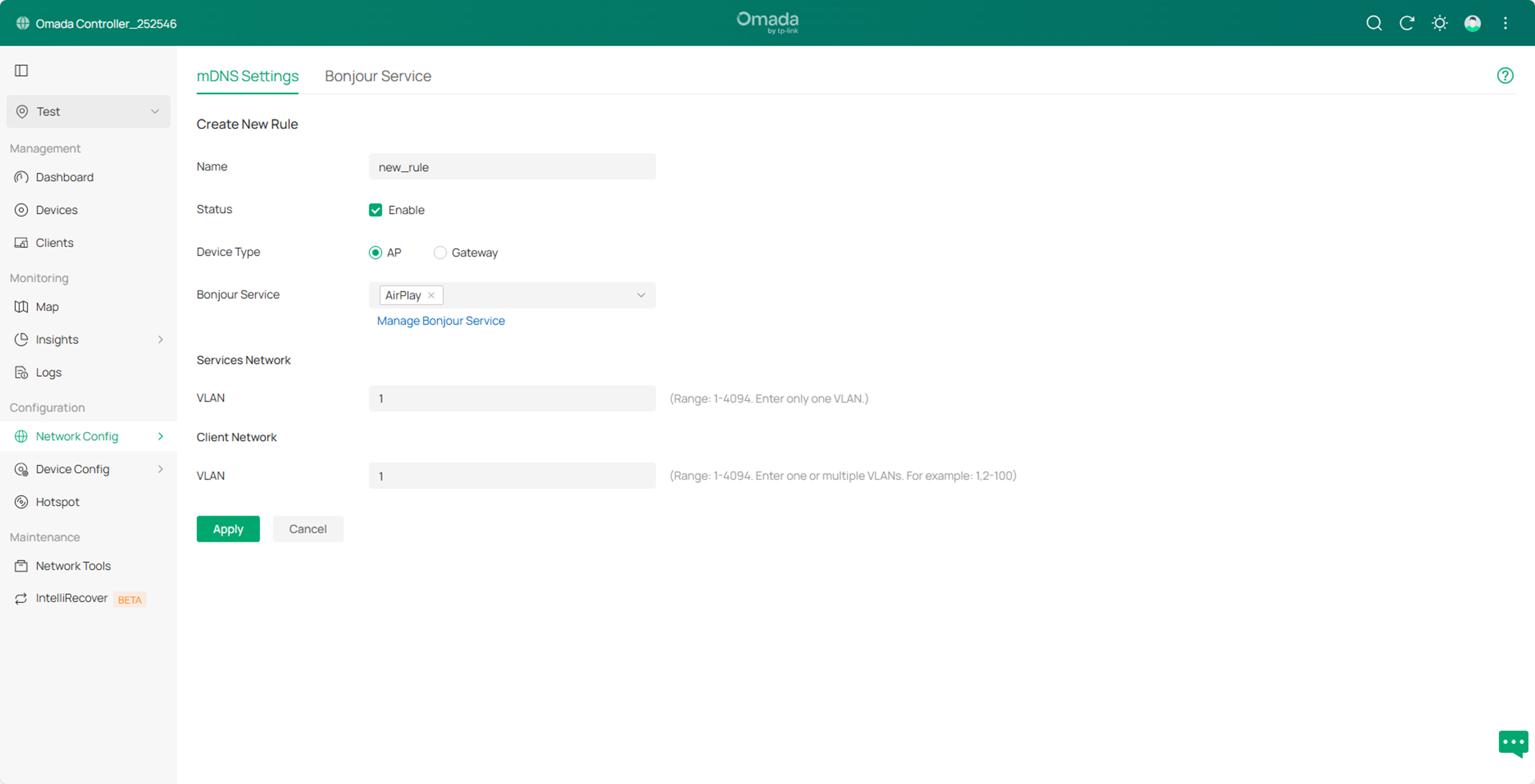The height and width of the screenshot is (784, 1535).
Task: Open Network Tools maintenance page
Action: (73, 565)
